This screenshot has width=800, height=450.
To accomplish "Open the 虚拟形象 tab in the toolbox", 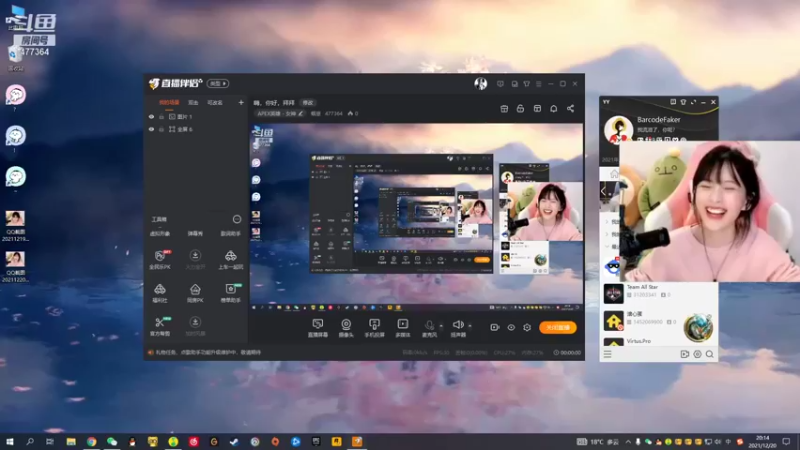I will [x=160, y=234].
